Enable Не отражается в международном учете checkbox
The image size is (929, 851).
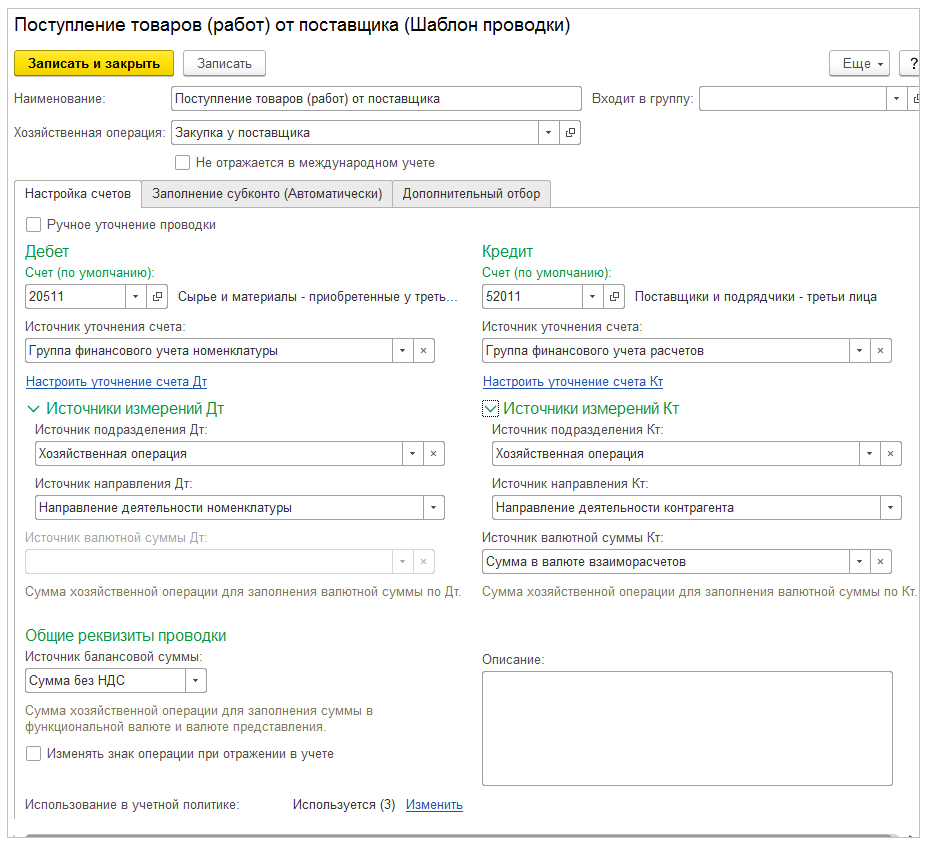[x=182, y=163]
